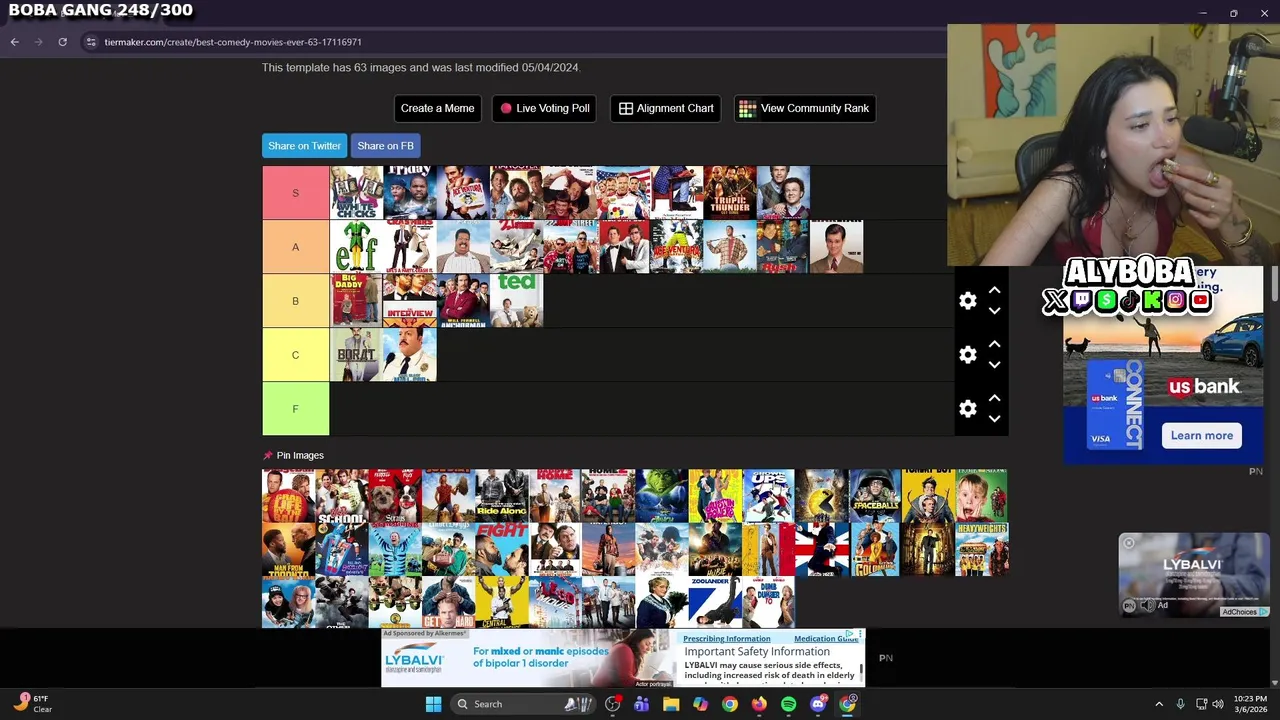Click the site info icon in address bar
Screen dimensions: 1280x720
(x=91, y=42)
